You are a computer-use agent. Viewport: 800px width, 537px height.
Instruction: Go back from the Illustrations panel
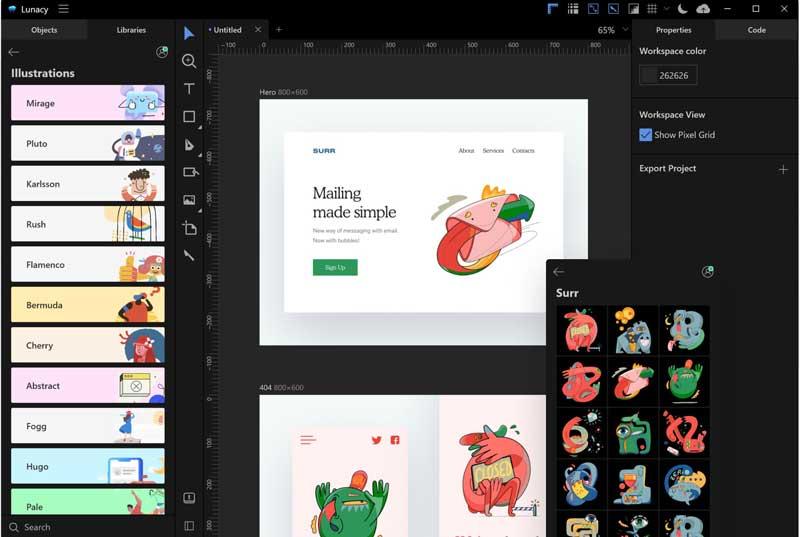14,52
